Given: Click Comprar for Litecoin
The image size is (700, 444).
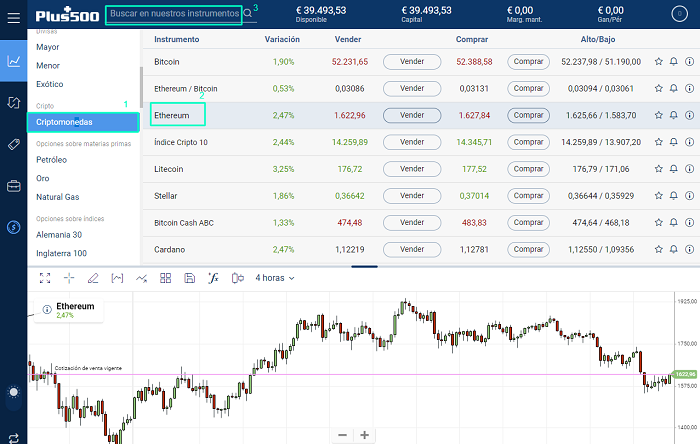Looking at the screenshot, I should tap(528, 169).
